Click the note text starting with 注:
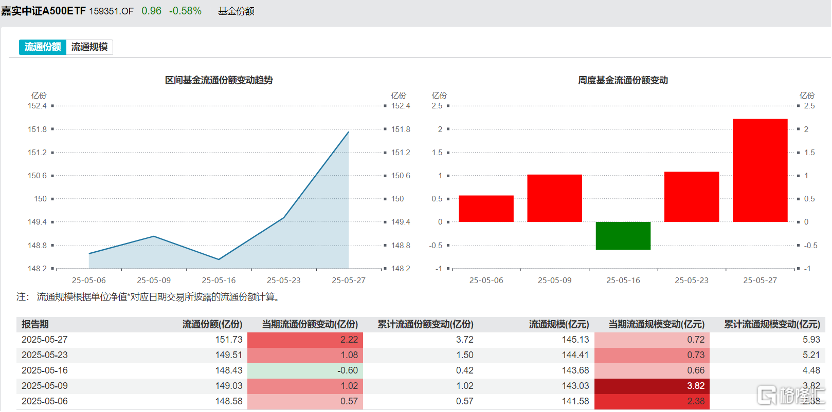This screenshot has width=832, height=412. tap(148, 298)
